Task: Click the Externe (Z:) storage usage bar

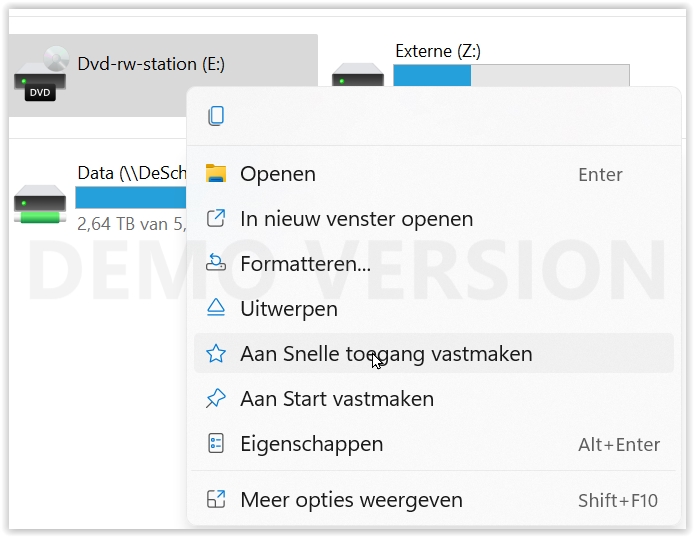Action: click(511, 76)
